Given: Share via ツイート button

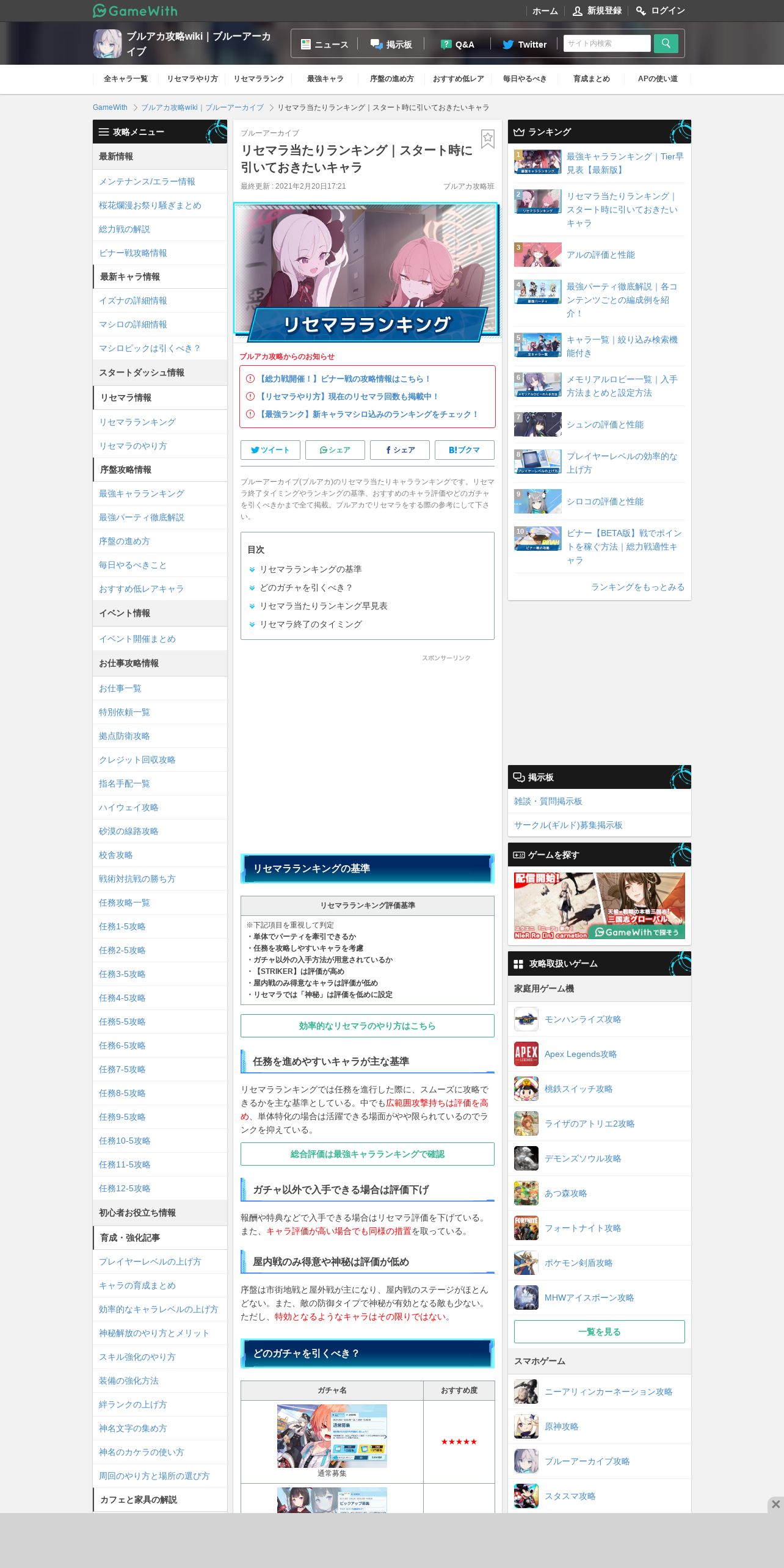Looking at the screenshot, I should point(270,450).
